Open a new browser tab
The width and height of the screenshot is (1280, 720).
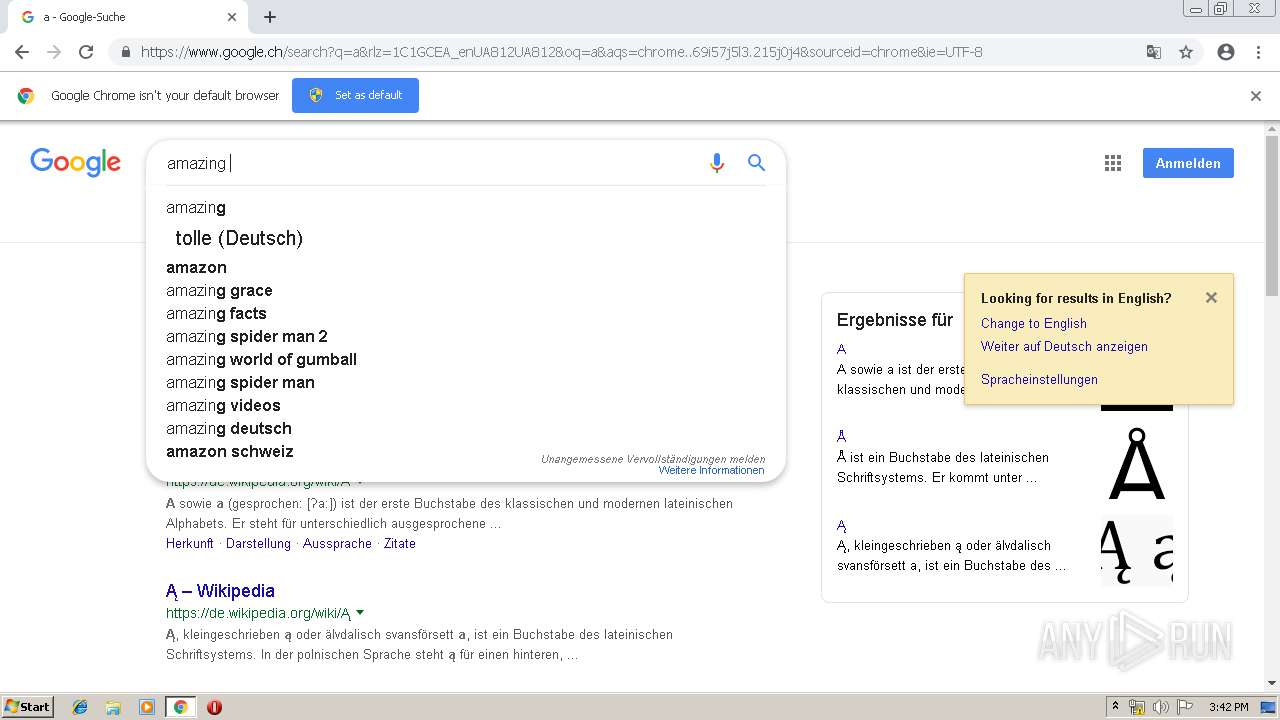pos(270,17)
